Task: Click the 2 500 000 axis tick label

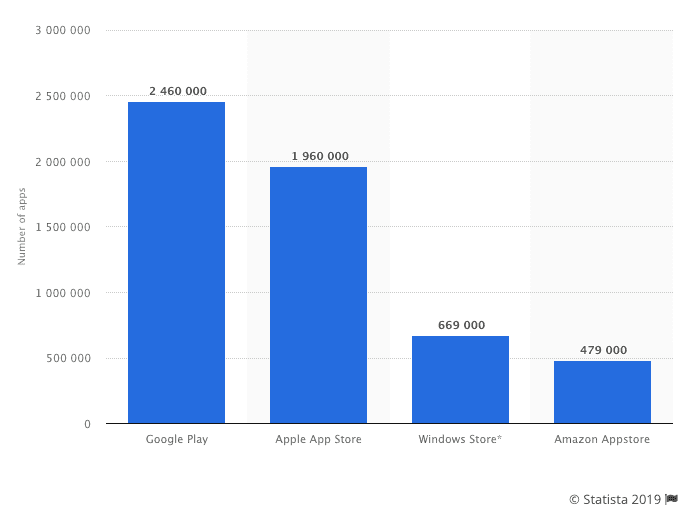Action: 63,96
